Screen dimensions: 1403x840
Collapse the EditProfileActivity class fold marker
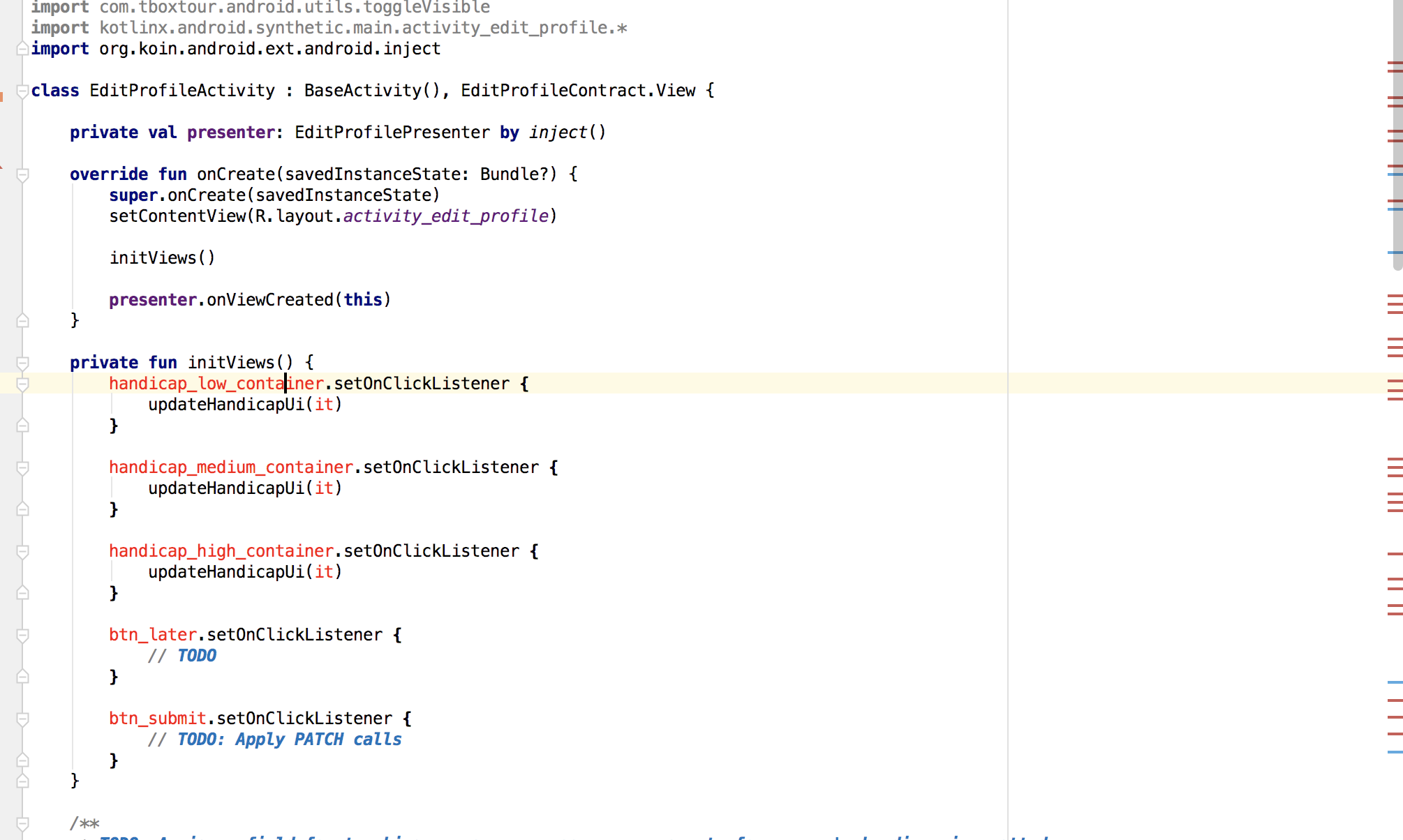point(22,91)
